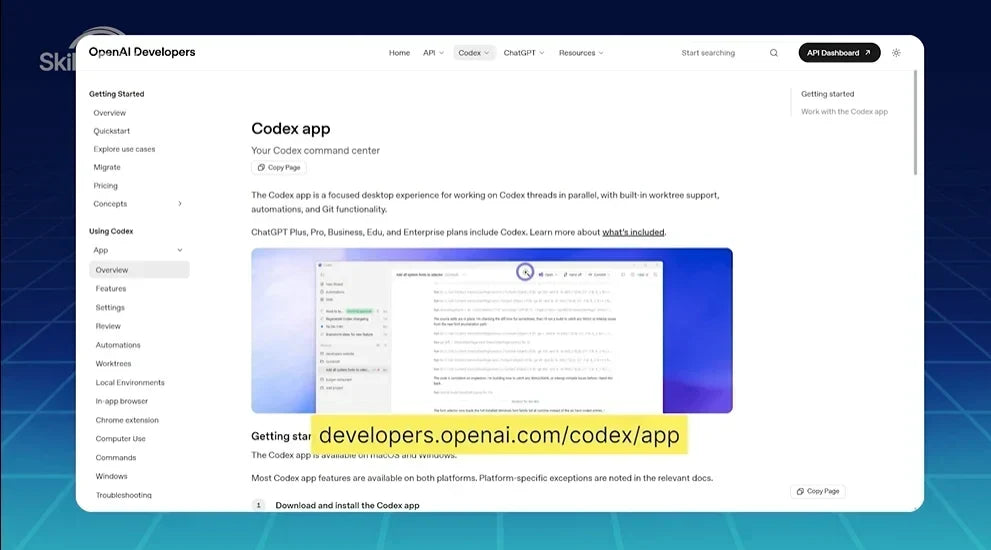Image resolution: width=991 pixels, height=550 pixels.
Task: Click Copy Page button under the title
Action: pyautogui.click(x=279, y=168)
